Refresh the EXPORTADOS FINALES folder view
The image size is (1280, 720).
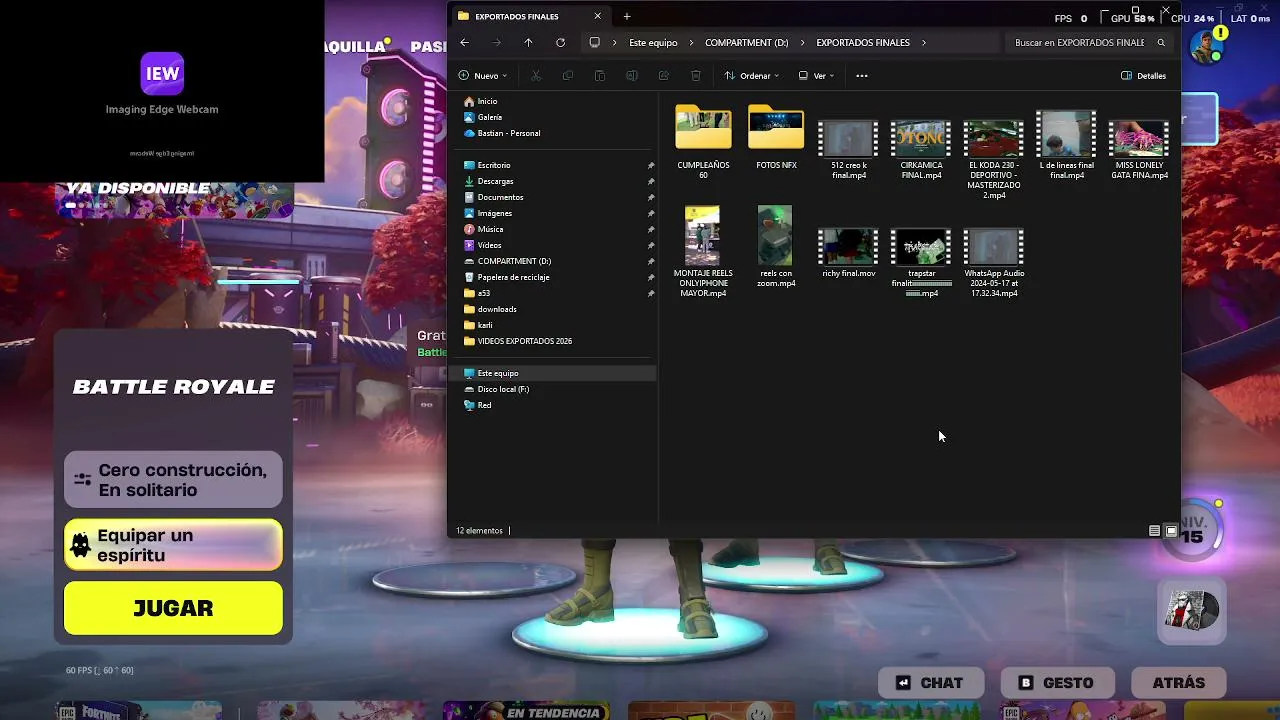(x=560, y=43)
